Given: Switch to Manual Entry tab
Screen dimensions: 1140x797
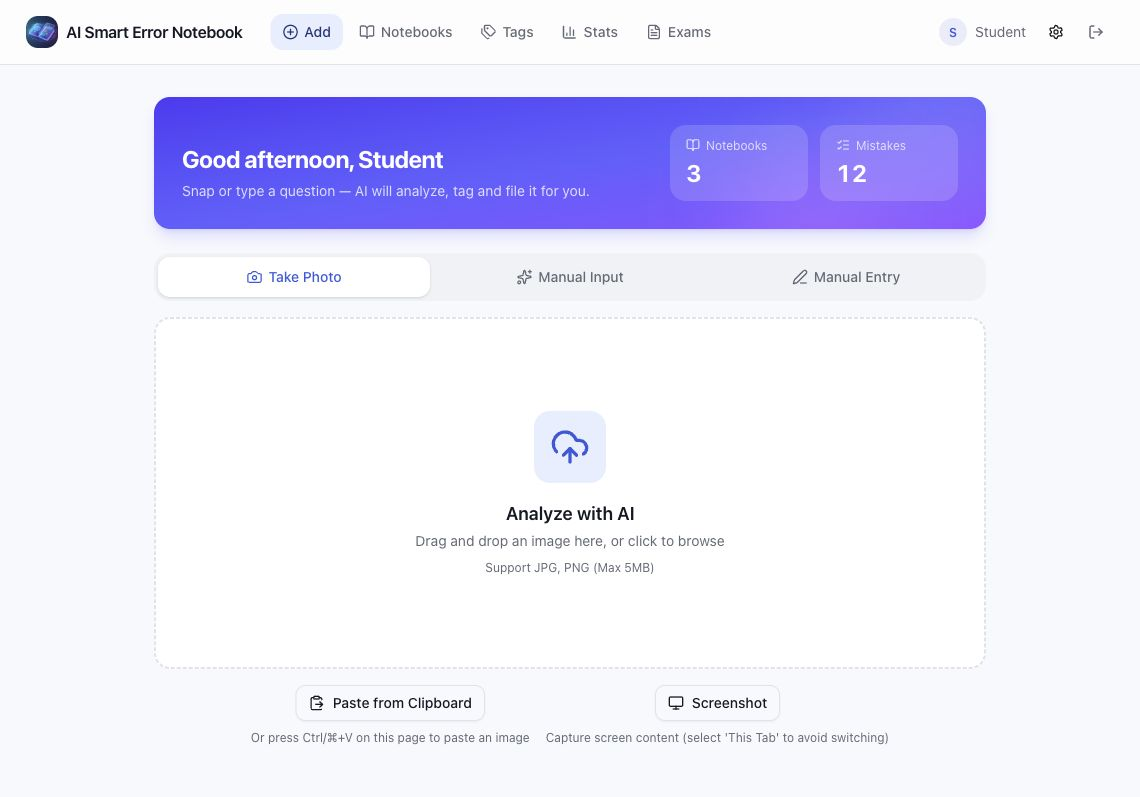Looking at the screenshot, I should point(846,277).
